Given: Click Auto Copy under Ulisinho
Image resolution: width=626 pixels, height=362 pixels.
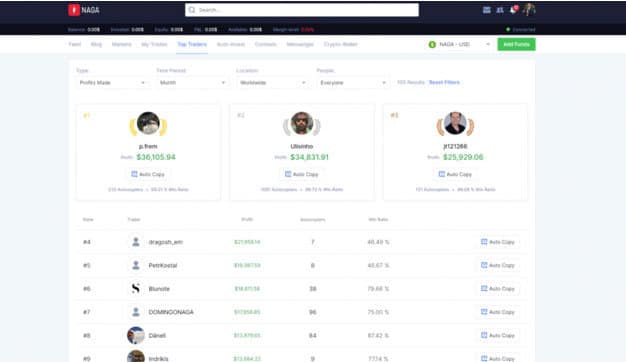Looking at the screenshot, I should (x=301, y=174).
